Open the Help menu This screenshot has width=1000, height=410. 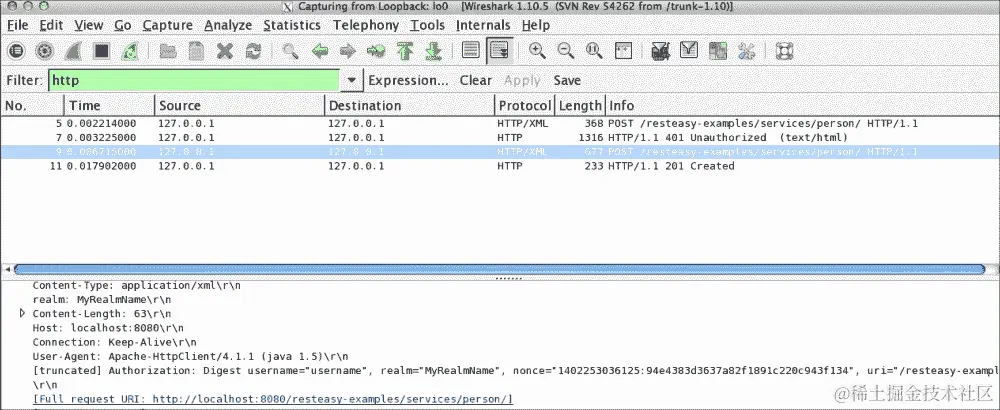[x=536, y=25]
